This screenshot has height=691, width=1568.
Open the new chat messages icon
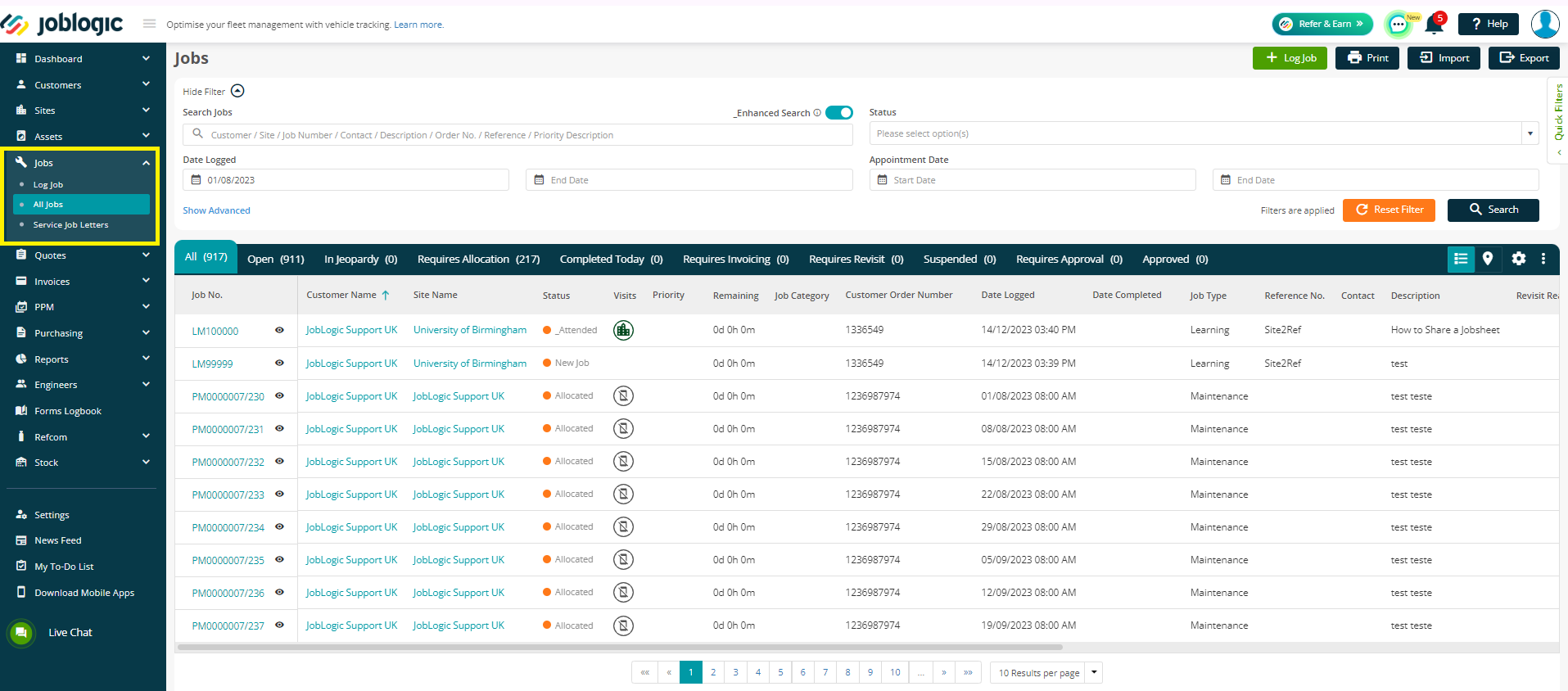pyautogui.click(x=1399, y=25)
